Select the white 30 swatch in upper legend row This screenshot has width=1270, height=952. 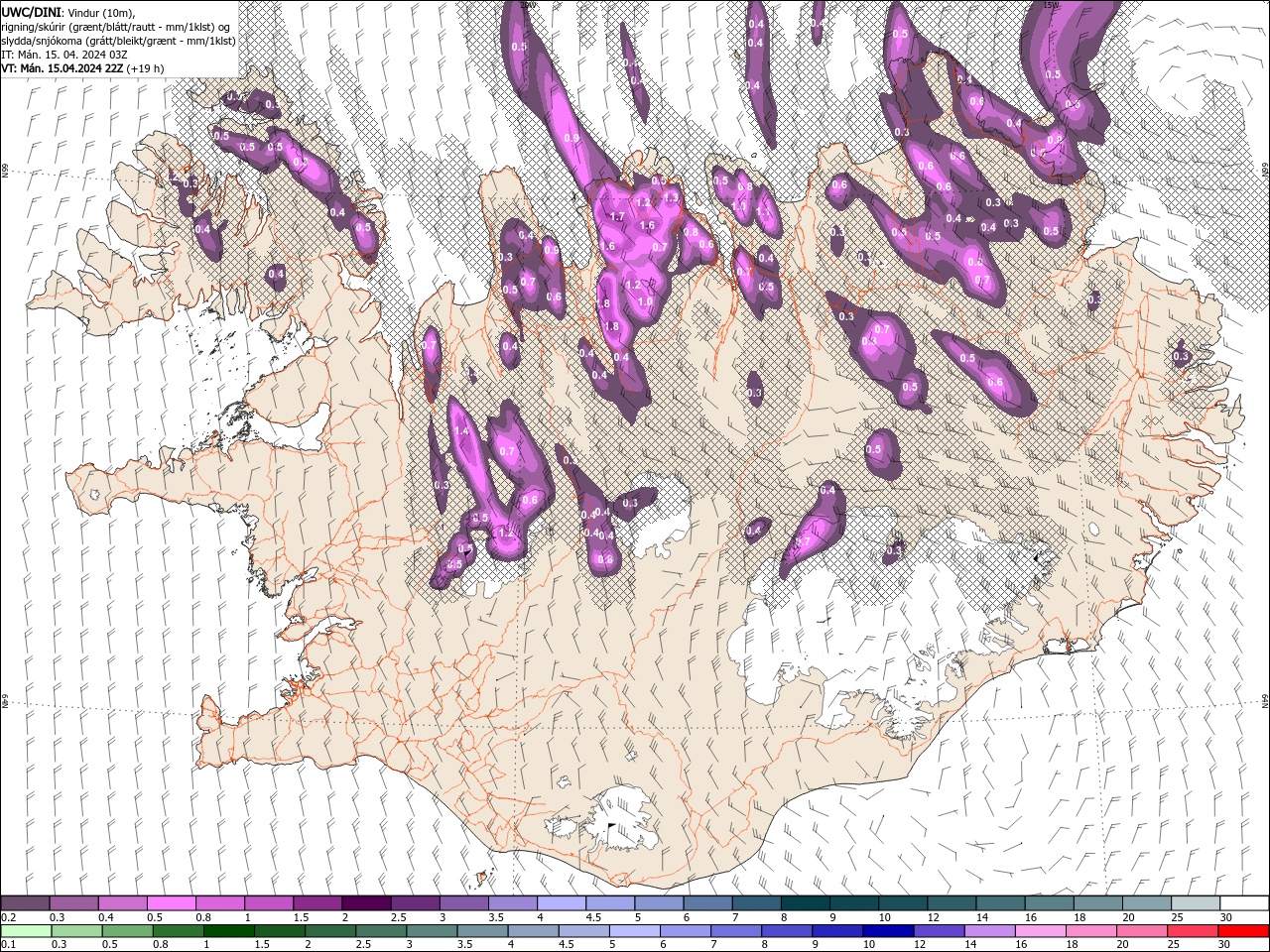(1243, 902)
